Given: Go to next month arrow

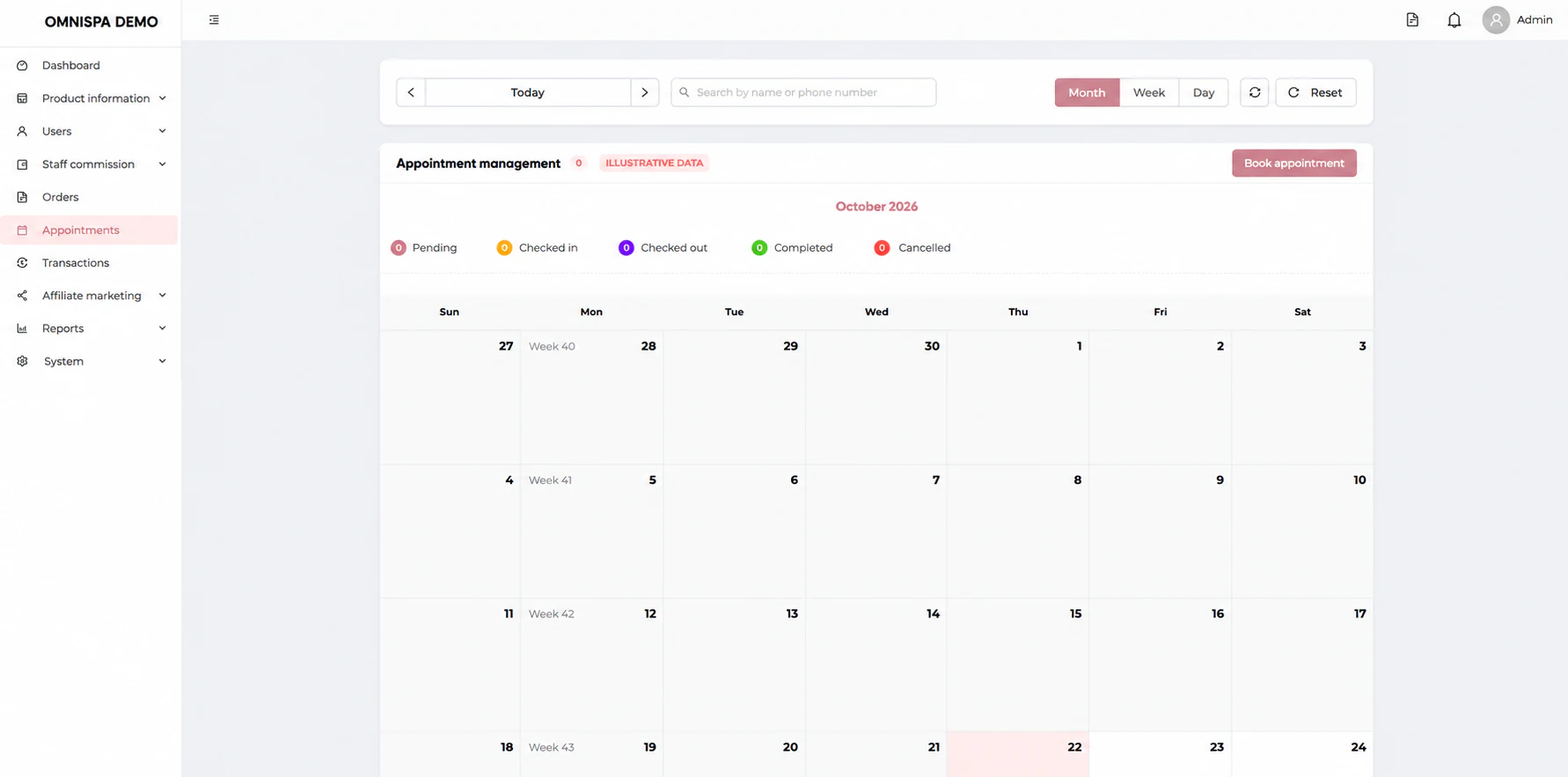Looking at the screenshot, I should pyautogui.click(x=645, y=92).
